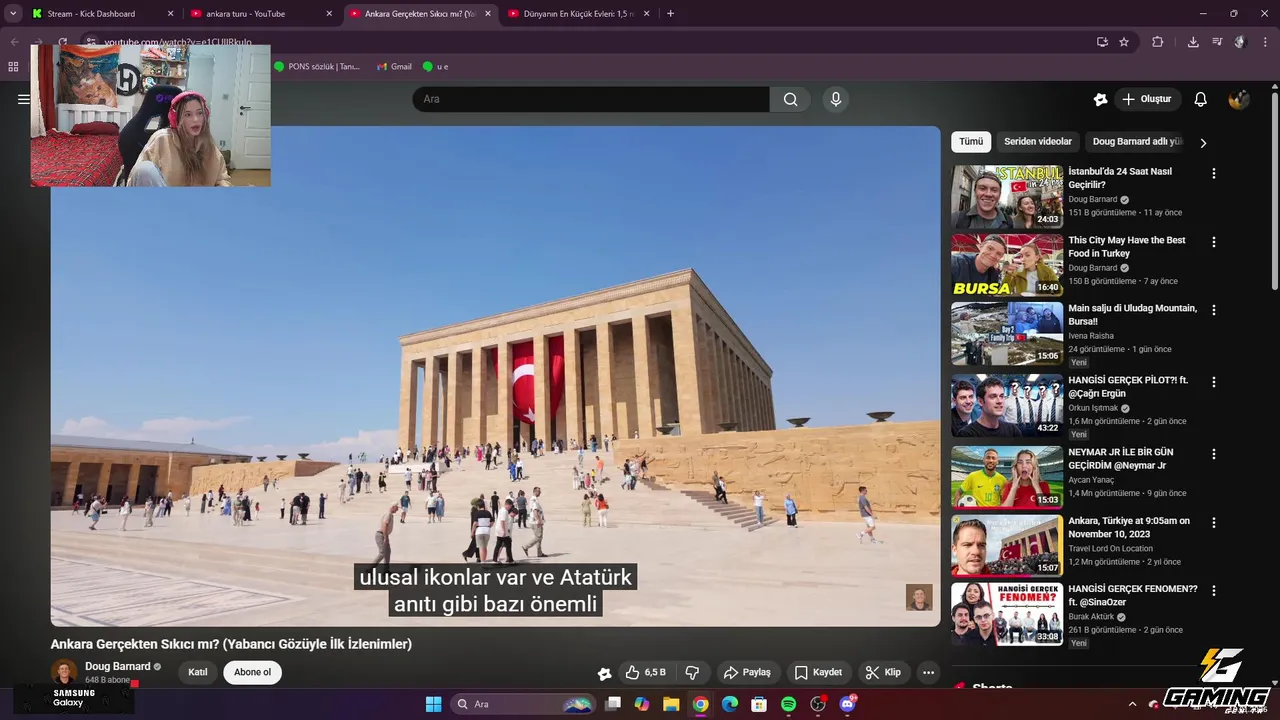Click the Oluştur create button
The image size is (1280, 720).
(1147, 99)
